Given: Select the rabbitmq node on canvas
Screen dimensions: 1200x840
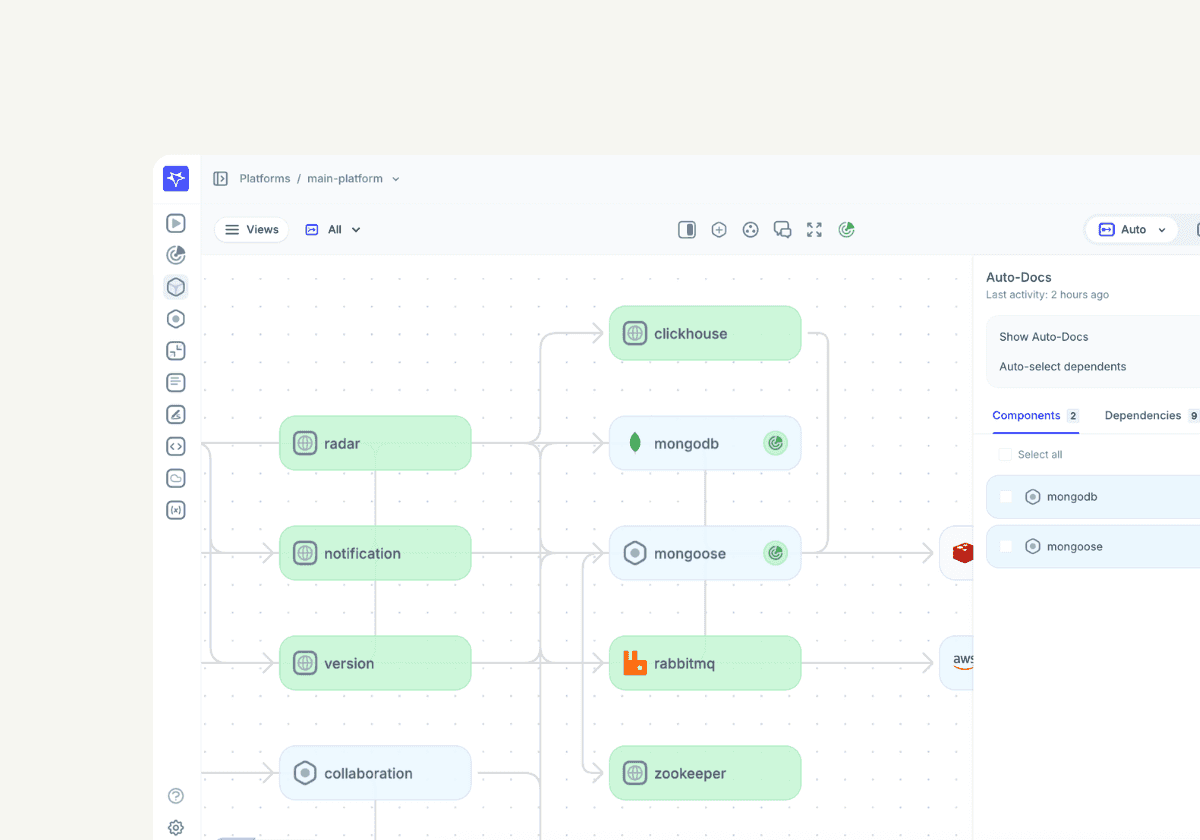Looking at the screenshot, I should click(705, 663).
